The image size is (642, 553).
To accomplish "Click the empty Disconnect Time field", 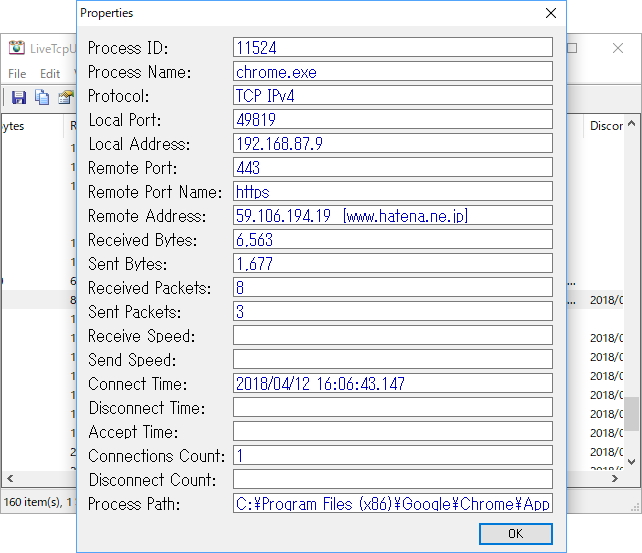I will (393, 407).
